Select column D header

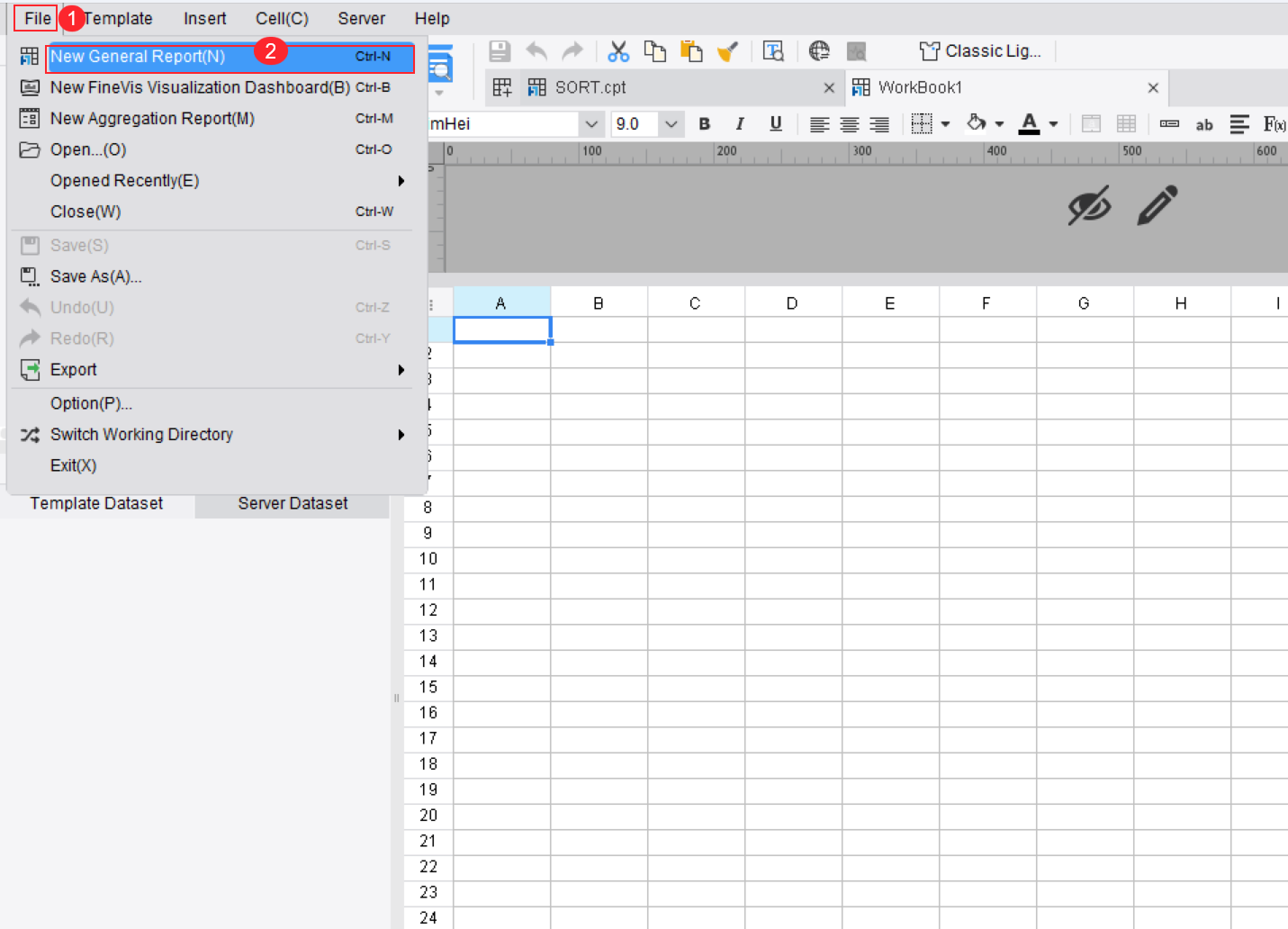[792, 303]
